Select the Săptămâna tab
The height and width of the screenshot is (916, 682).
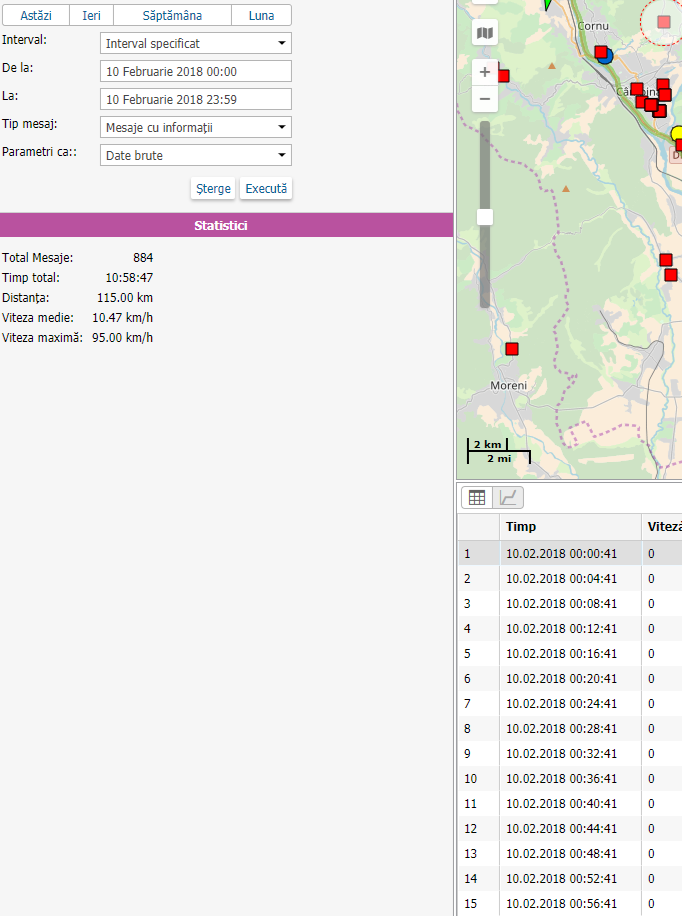[x=172, y=16]
